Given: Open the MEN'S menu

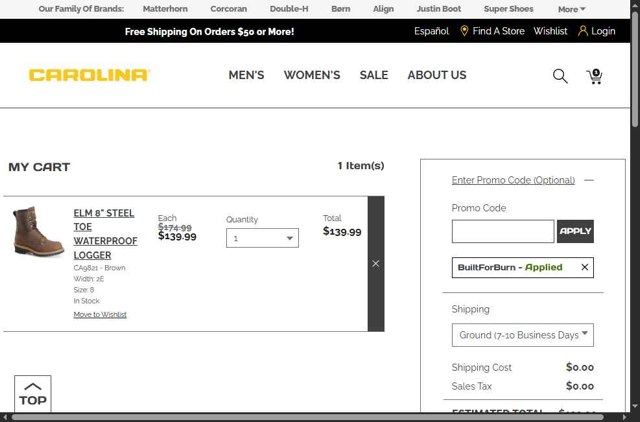Looking at the screenshot, I should click(246, 75).
